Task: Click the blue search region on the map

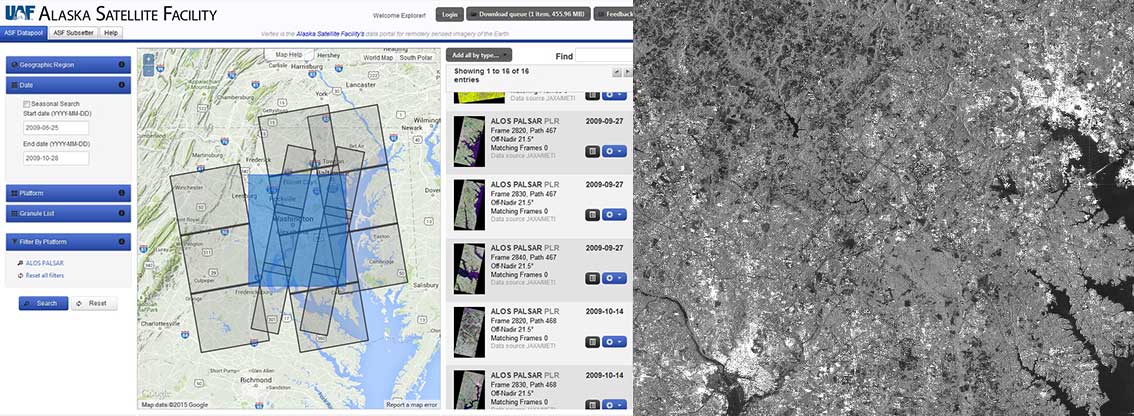Action: click(297, 230)
